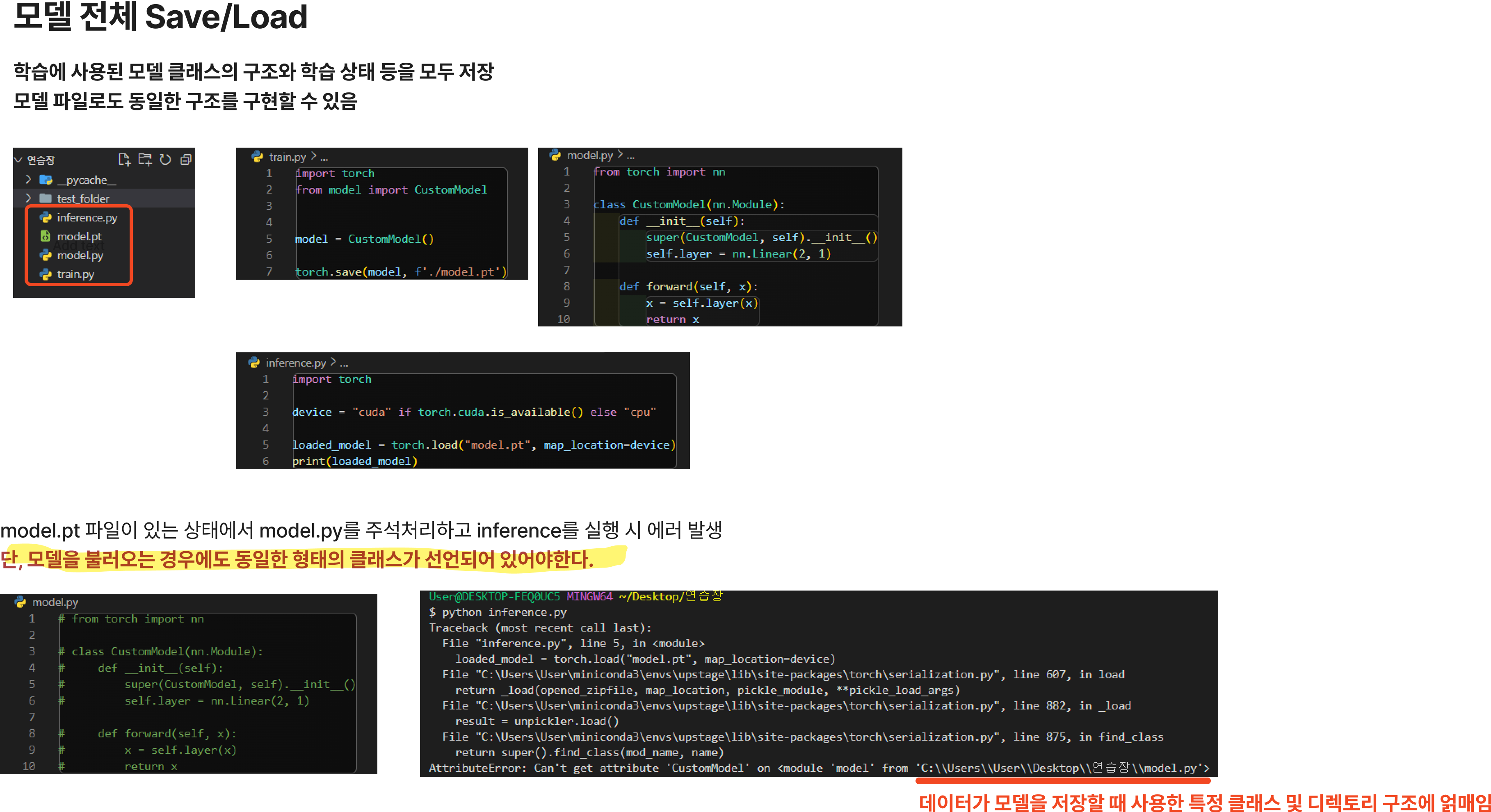Click the 'print(loaded_model)' line
Image resolution: width=1491 pixels, height=812 pixels.
click(354, 461)
